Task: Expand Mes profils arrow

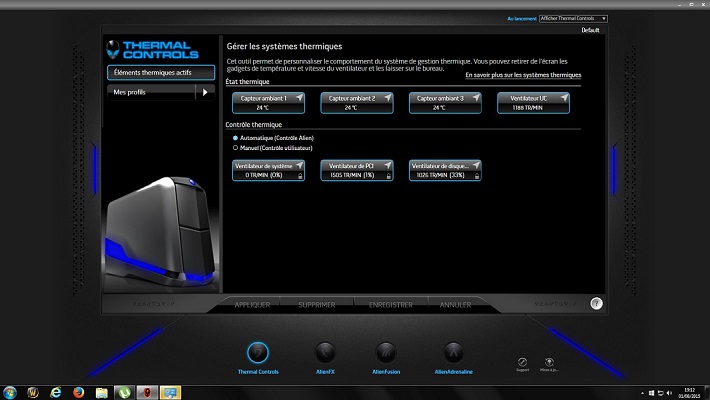Action: point(205,92)
